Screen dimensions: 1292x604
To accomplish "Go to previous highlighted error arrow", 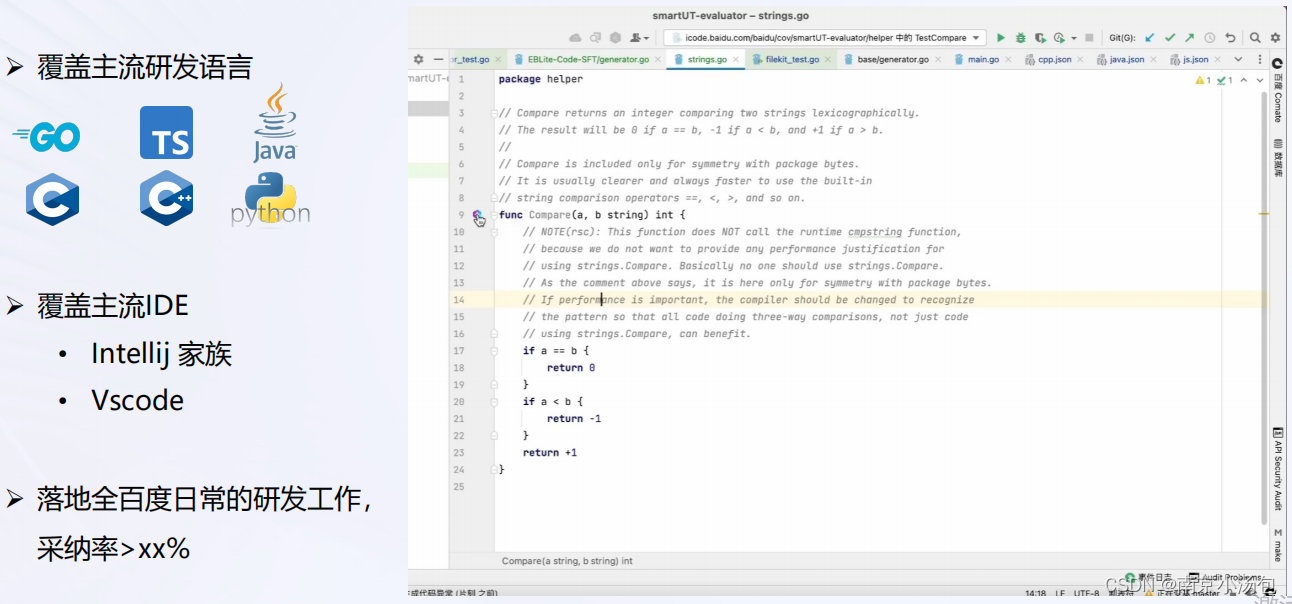I will [1244, 80].
